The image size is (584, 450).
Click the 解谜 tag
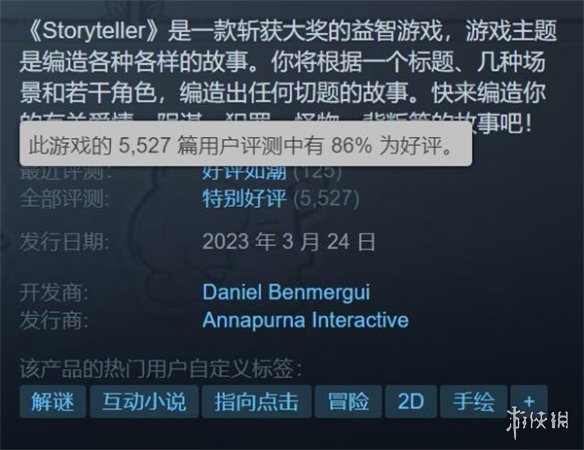[53, 402]
